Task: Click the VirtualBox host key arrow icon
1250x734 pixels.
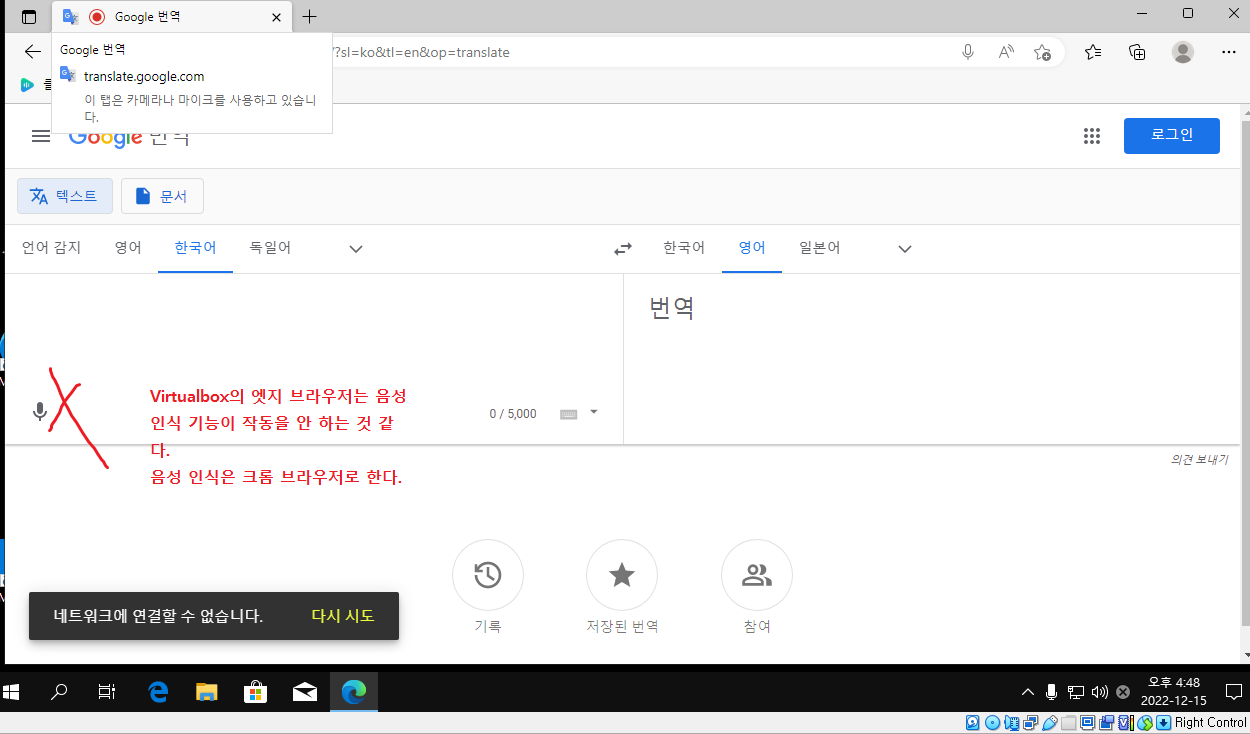Action: tap(1164, 723)
